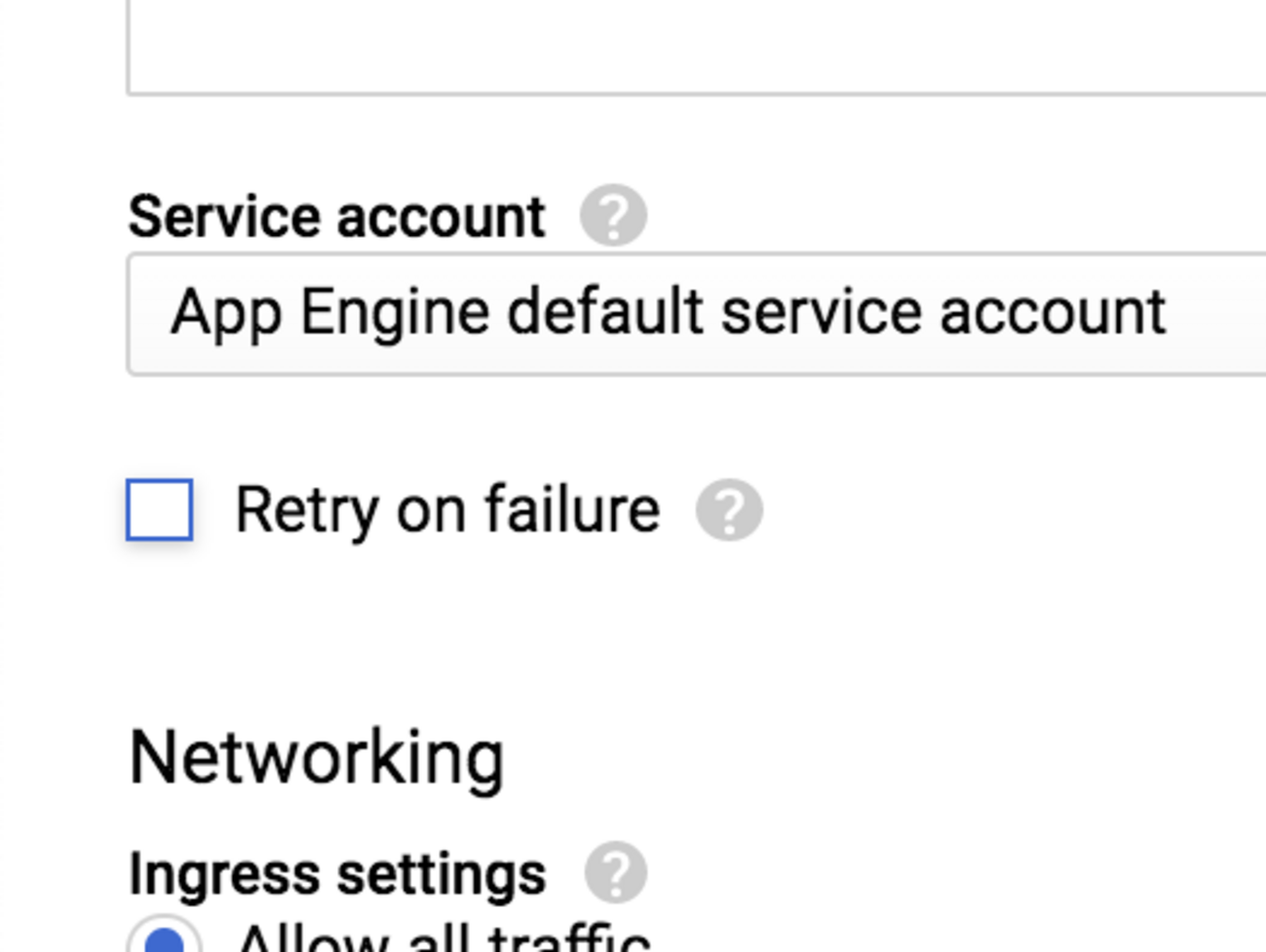This screenshot has width=1266, height=952.
Task: Click the bold "Service account" field label
Action: pyautogui.click(x=336, y=216)
